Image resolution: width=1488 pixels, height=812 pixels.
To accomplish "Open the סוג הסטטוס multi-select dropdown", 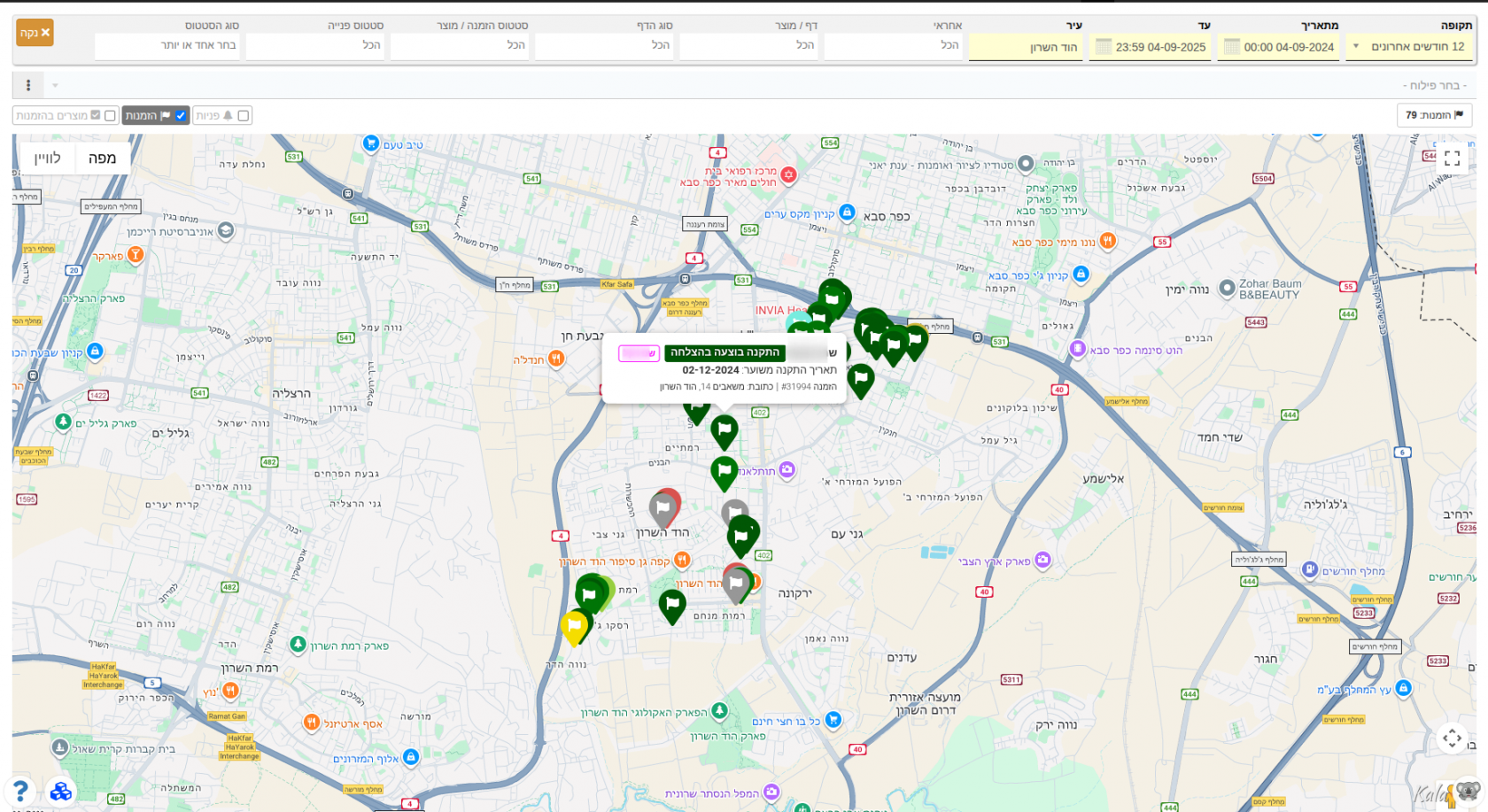I will tap(167, 45).
